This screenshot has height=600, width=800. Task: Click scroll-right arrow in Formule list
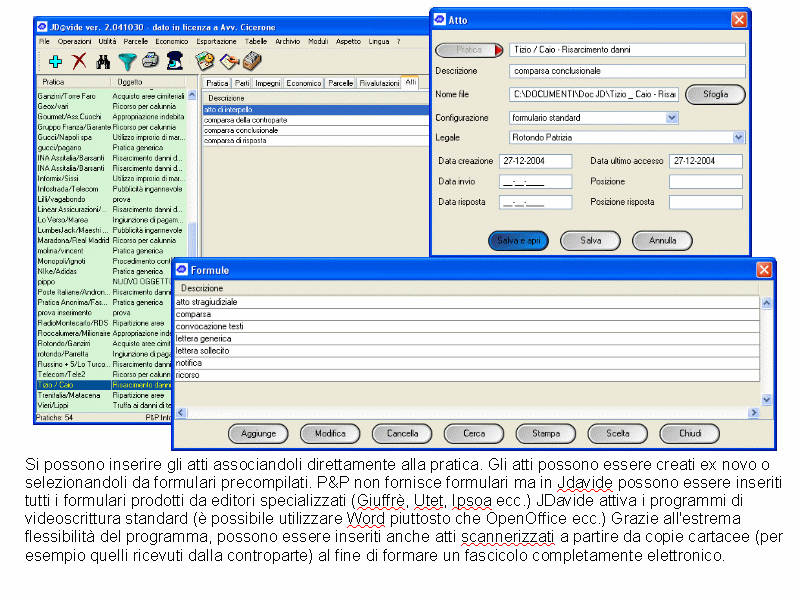tap(754, 412)
